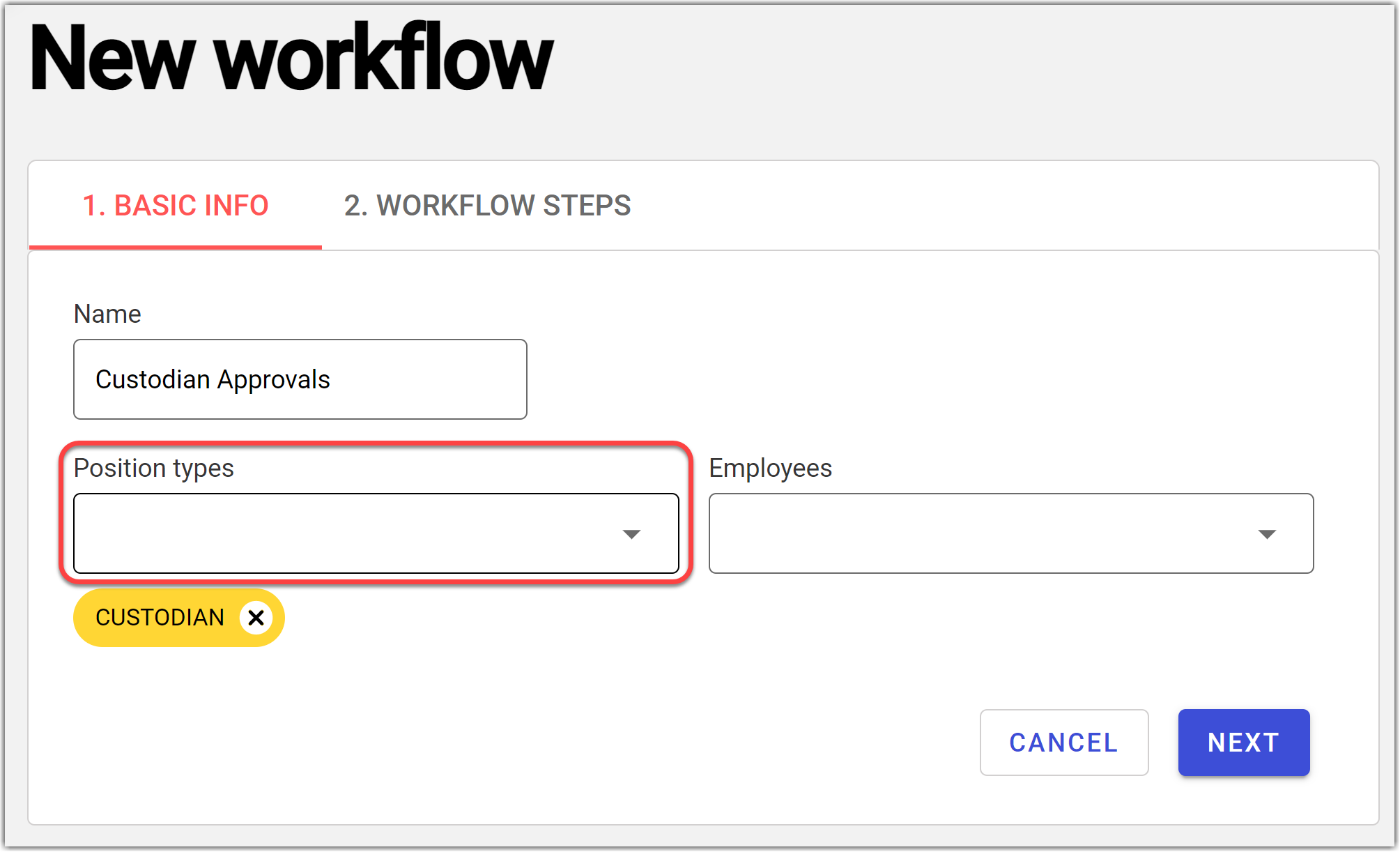The image size is (1400, 852).
Task: Click the Employees dropdown arrow
Action: coord(1266,534)
